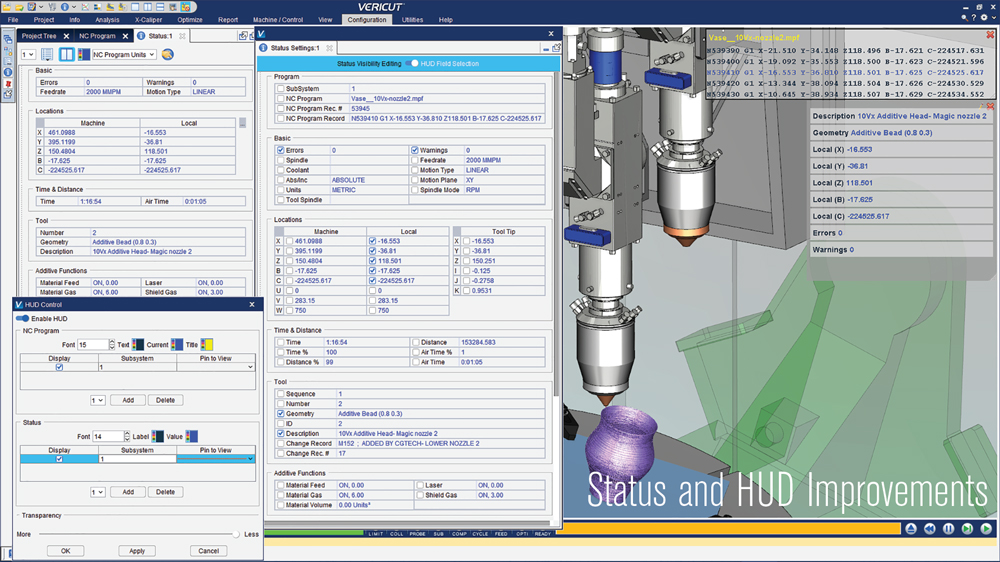Image resolution: width=1000 pixels, height=562 pixels.
Task: Select the single-view layout icon in top toolbar
Action: [x=135, y=7]
